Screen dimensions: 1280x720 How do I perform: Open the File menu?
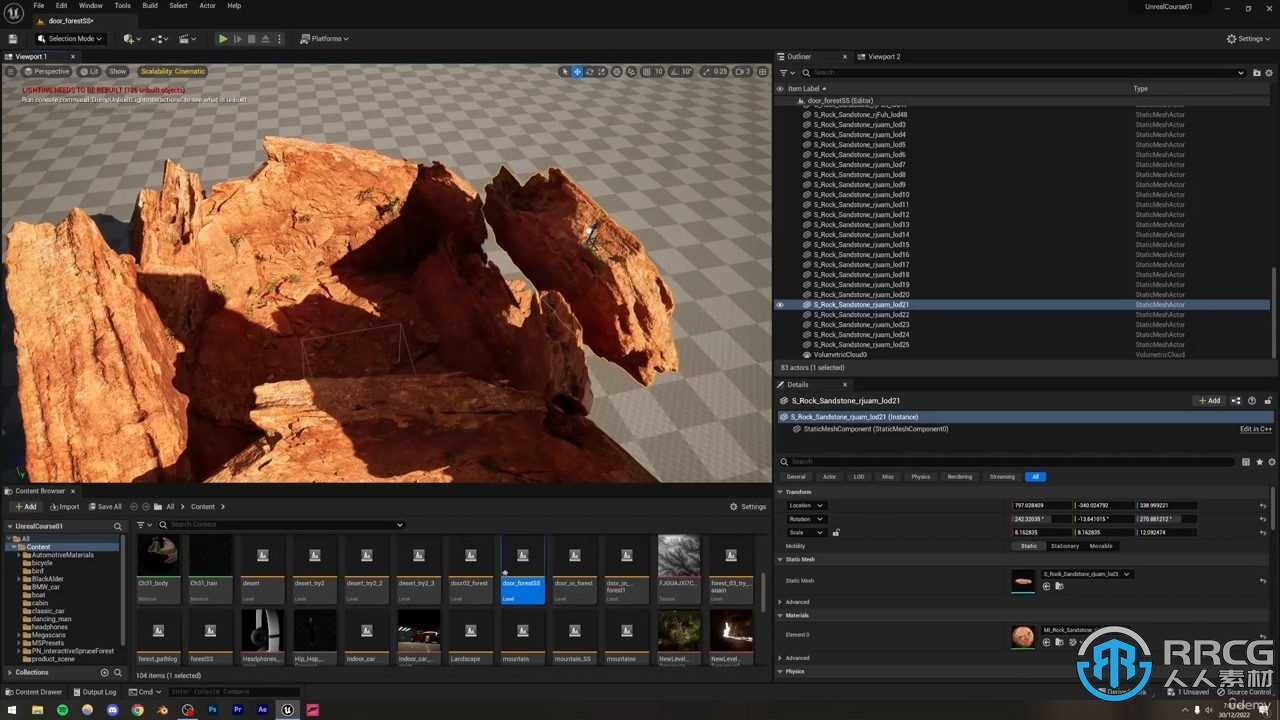[38, 5]
